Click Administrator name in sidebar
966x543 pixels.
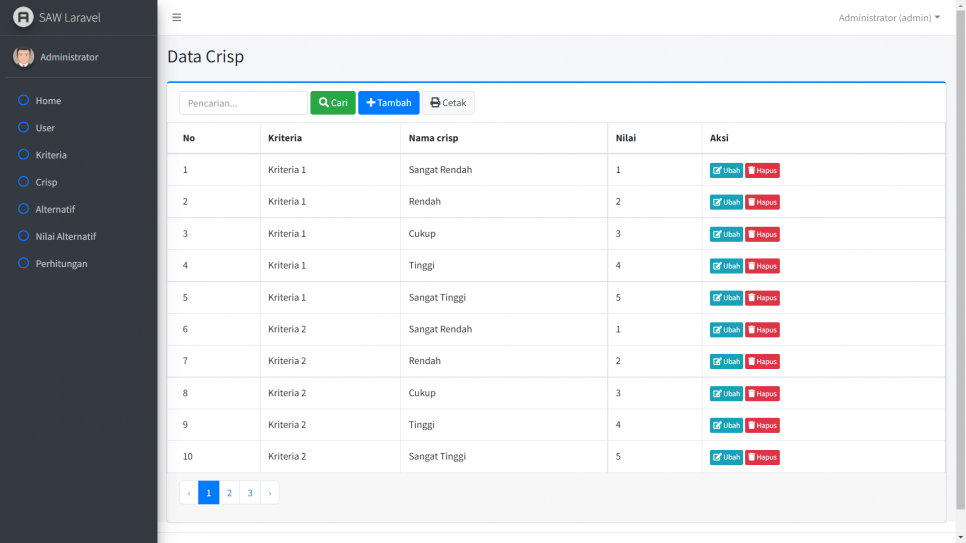pyautogui.click(x=69, y=57)
